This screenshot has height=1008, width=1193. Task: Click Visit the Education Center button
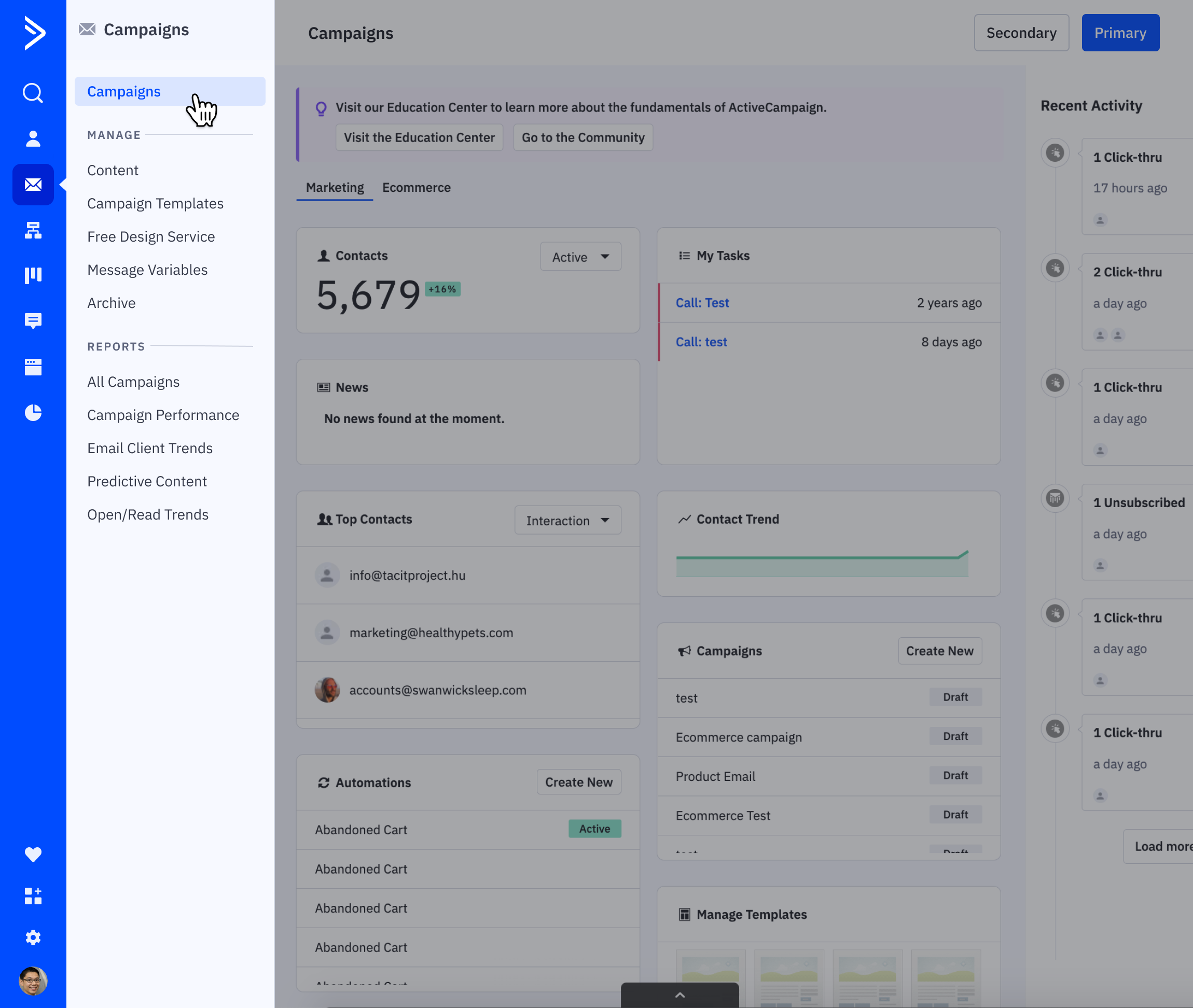click(419, 138)
